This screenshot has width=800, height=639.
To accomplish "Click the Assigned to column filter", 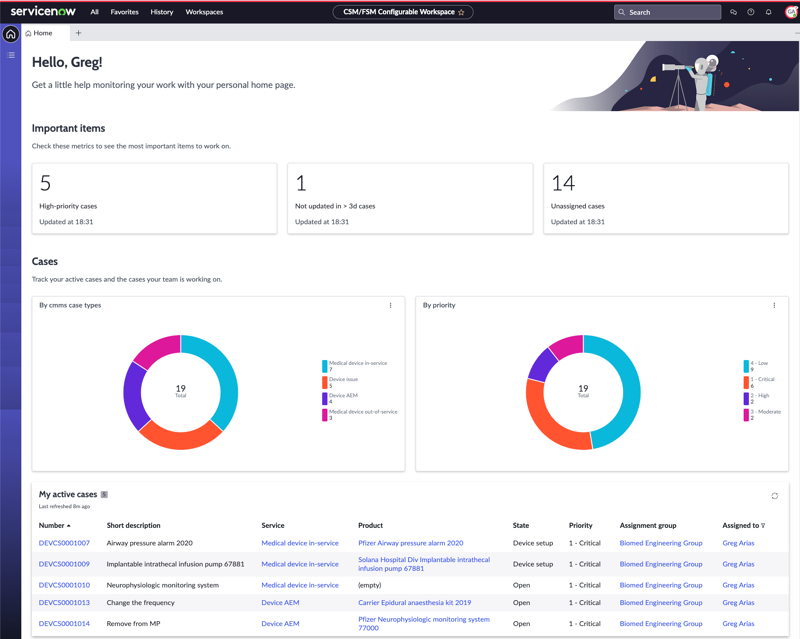I will coord(763,525).
